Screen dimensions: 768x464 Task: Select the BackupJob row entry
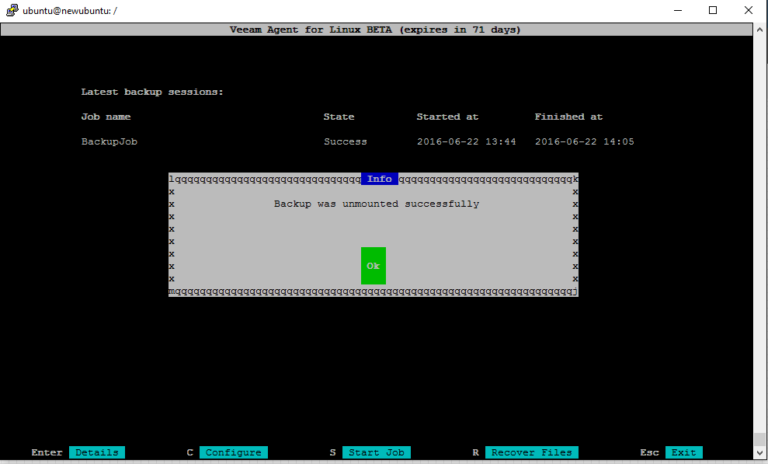109,142
